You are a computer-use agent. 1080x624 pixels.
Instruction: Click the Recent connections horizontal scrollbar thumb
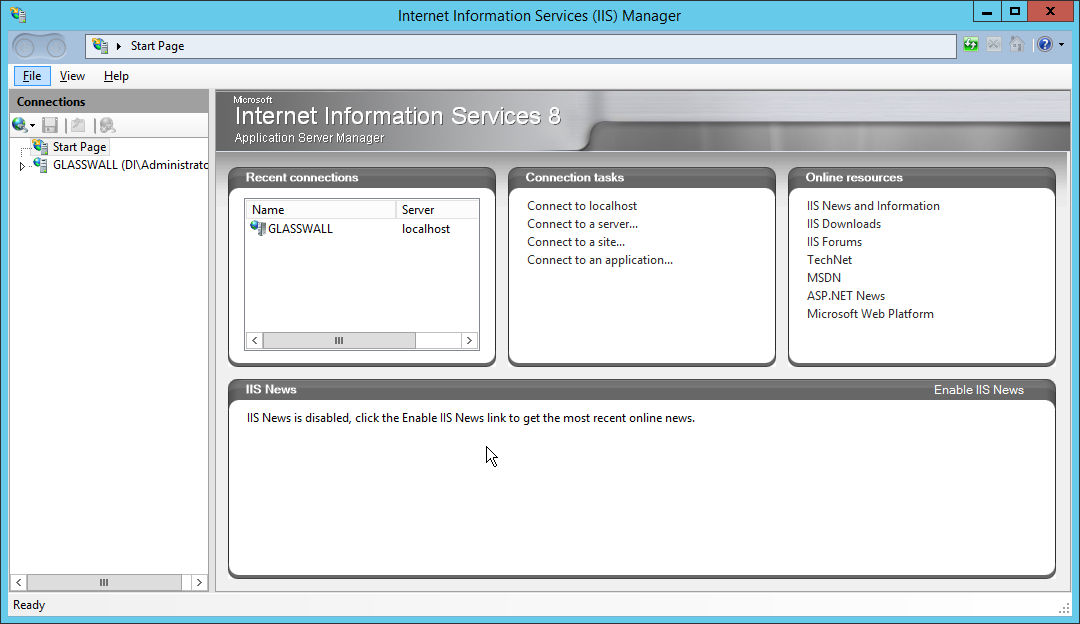(338, 341)
